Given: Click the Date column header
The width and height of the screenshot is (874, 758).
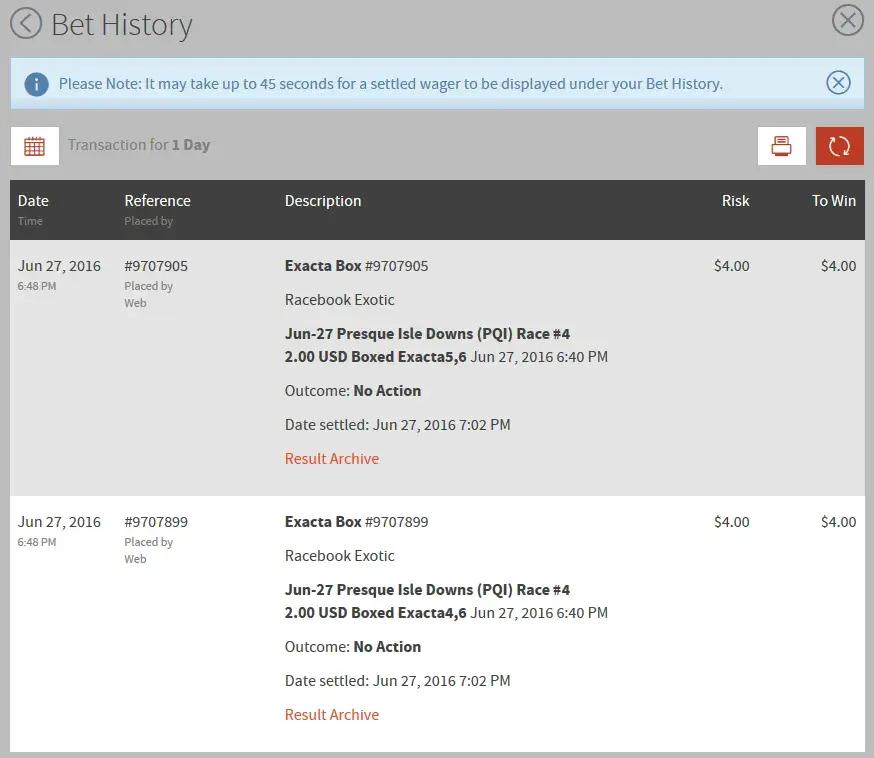Looking at the screenshot, I should click(x=33, y=201).
